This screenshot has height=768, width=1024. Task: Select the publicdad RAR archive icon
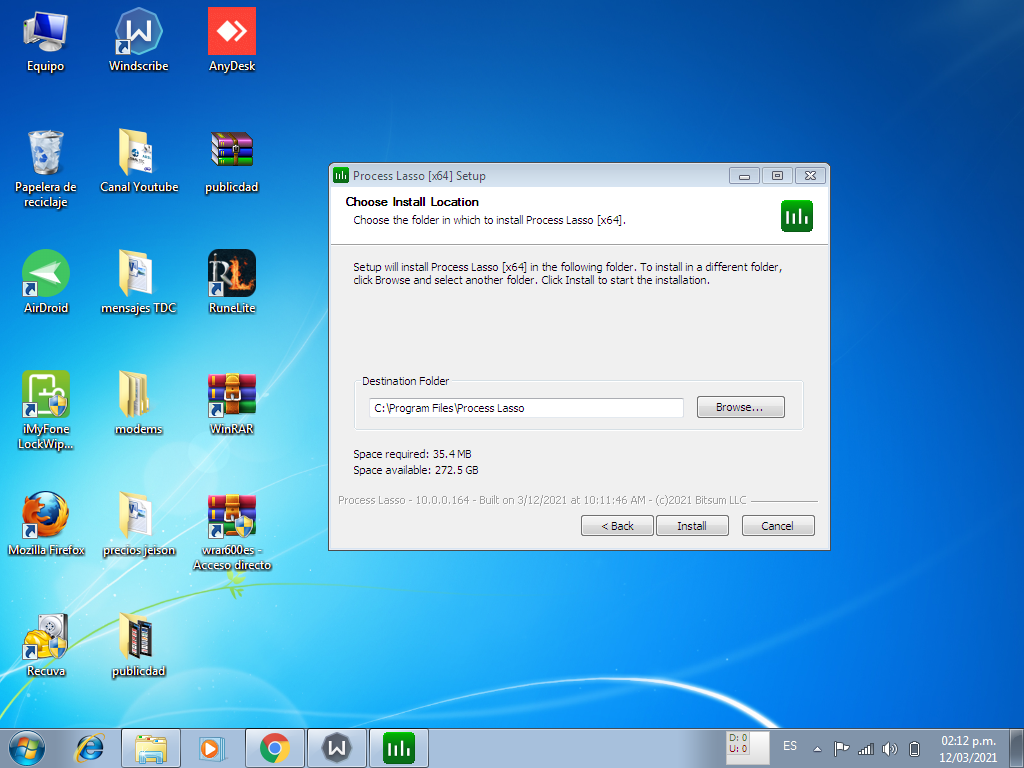[232, 161]
